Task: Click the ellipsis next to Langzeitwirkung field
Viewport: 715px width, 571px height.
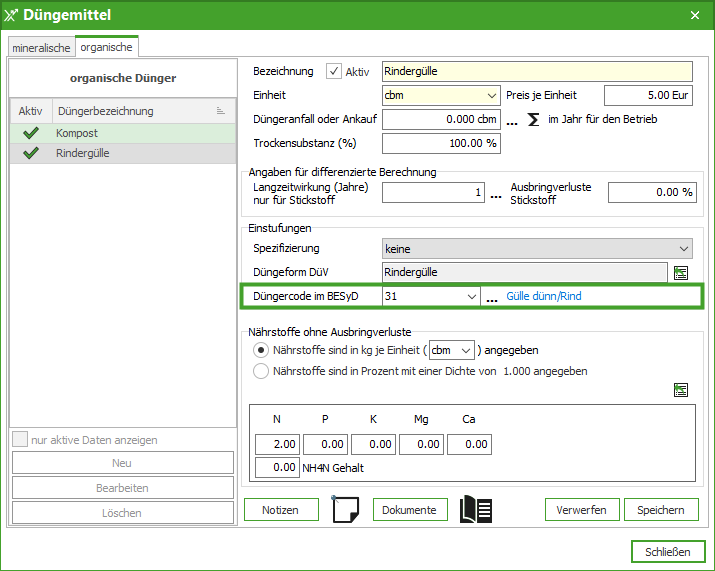Action: (x=495, y=193)
